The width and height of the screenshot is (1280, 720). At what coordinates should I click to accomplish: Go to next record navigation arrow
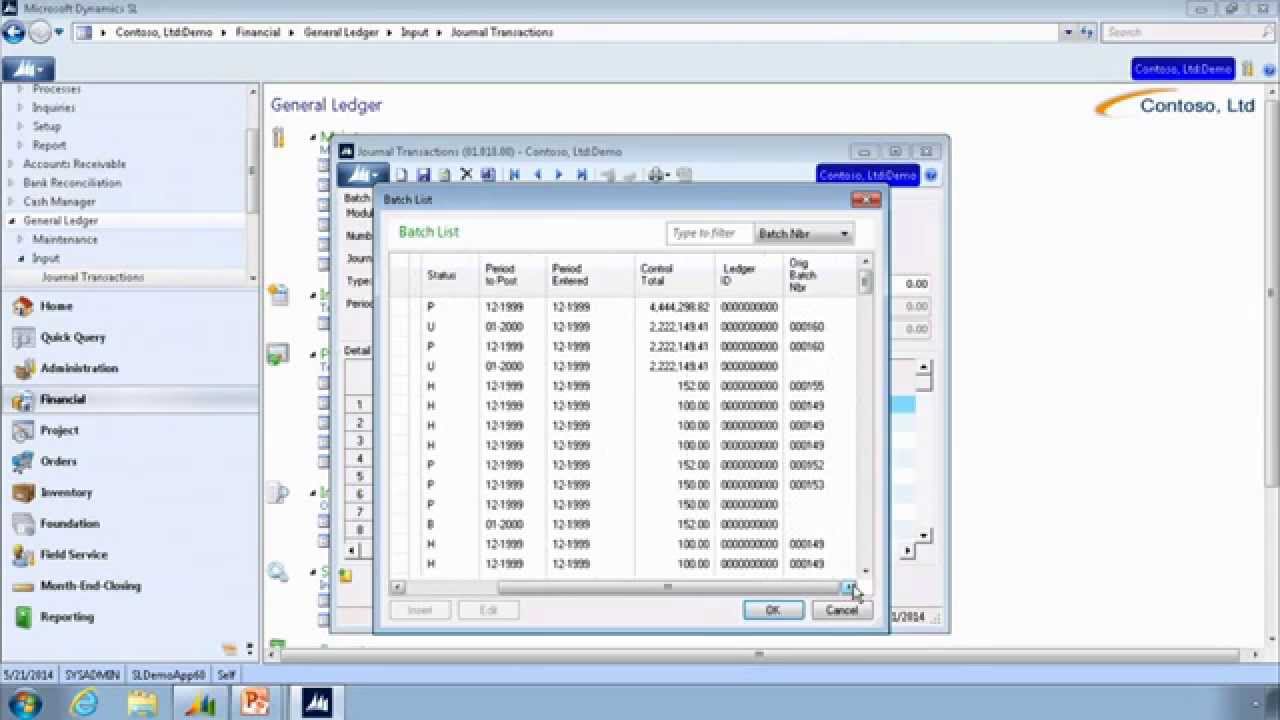pyautogui.click(x=559, y=175)
